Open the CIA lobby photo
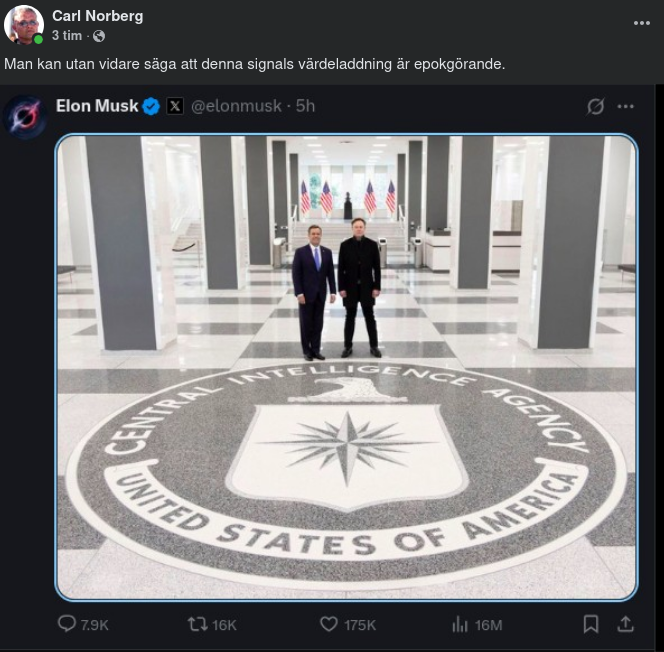The height and width of the screenshot is (652, 664). coord(346,366)
